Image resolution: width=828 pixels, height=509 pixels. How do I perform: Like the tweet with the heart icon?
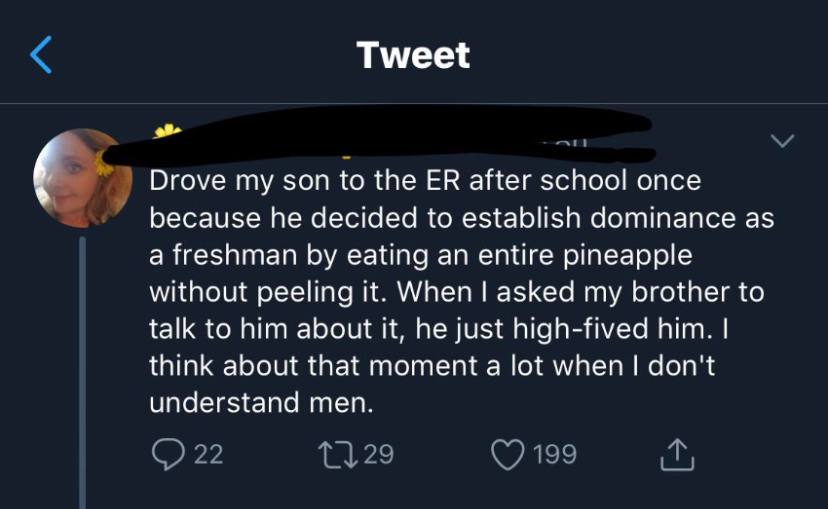tap(508, 454)
